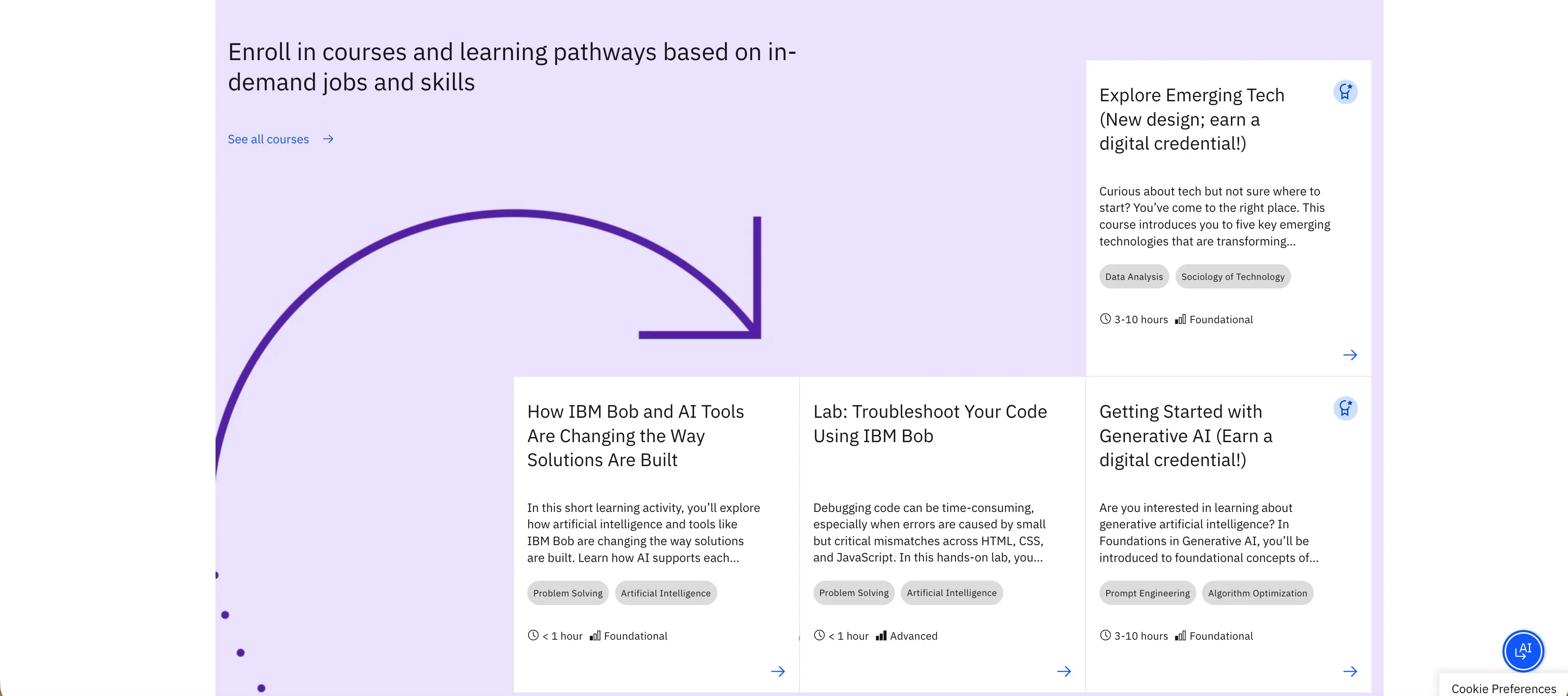Click the arrow next to See all courses
This screenshot has width=1568, height=696.
pos(328,140)
